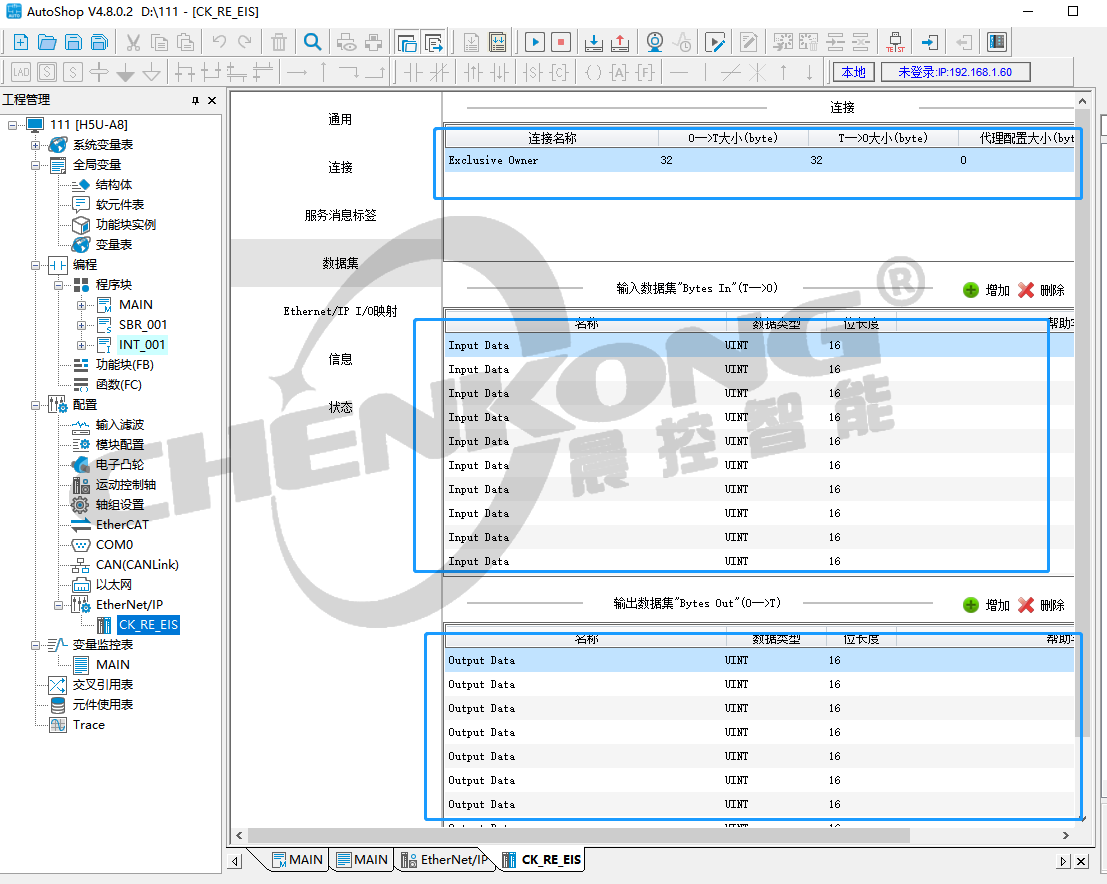
Task: Open the Ethernet/IP I/O映射 section
Action: click(x=340, y=311)
